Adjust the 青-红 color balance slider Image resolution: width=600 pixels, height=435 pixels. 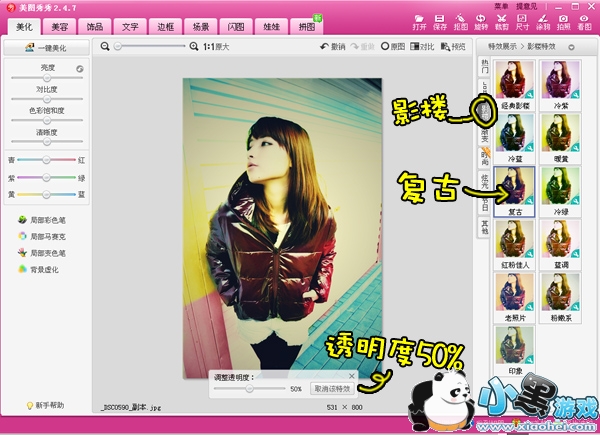click(x=46, y=160)
